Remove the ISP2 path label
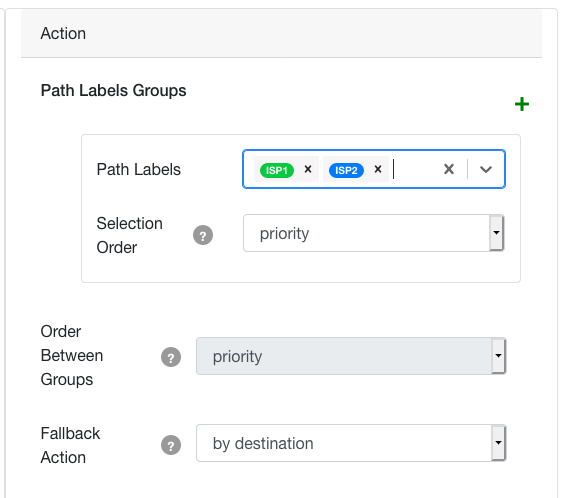The width and height of the screenshot is (563, 498). point(378,169)
